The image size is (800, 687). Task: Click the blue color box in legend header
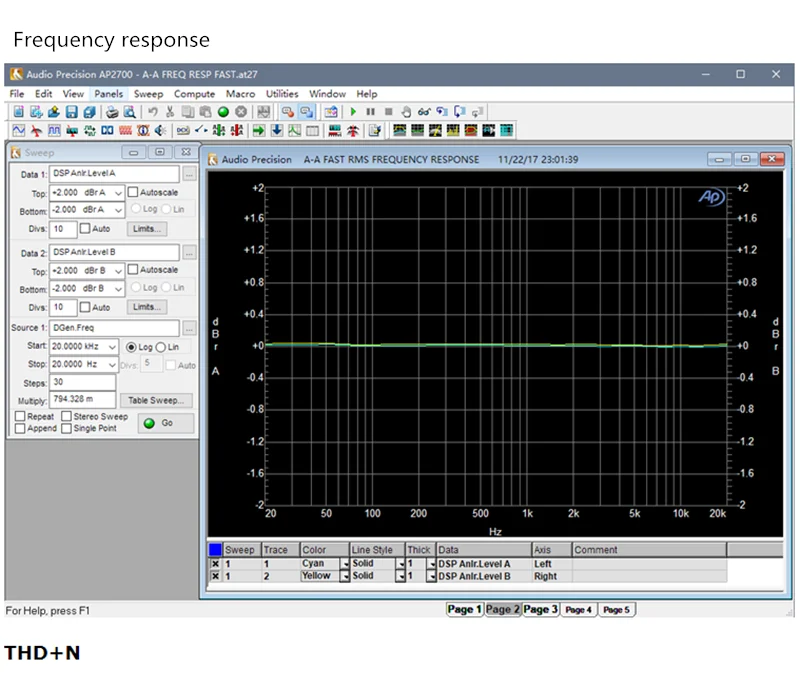215,550
